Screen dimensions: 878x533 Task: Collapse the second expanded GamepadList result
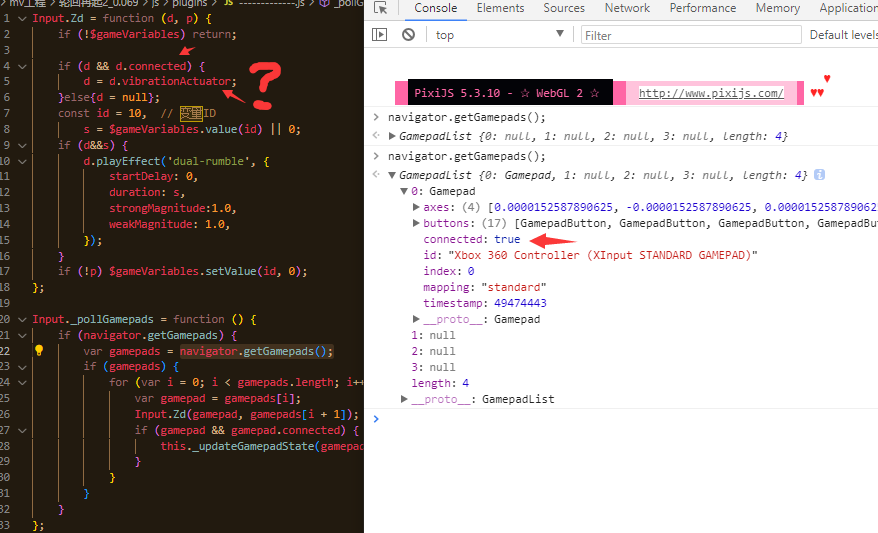pyautogui.click(x=393, y=175)
